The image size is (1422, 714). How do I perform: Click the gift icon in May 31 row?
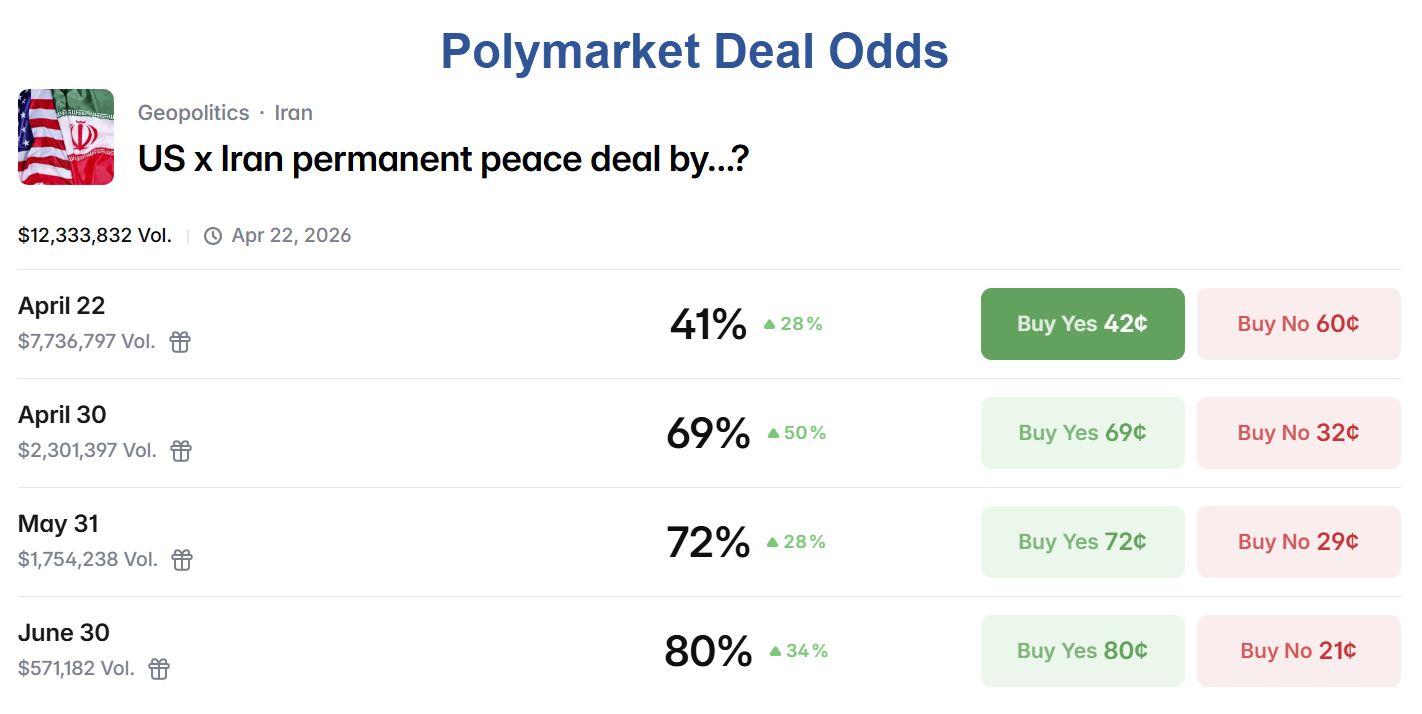pos(182,560)
